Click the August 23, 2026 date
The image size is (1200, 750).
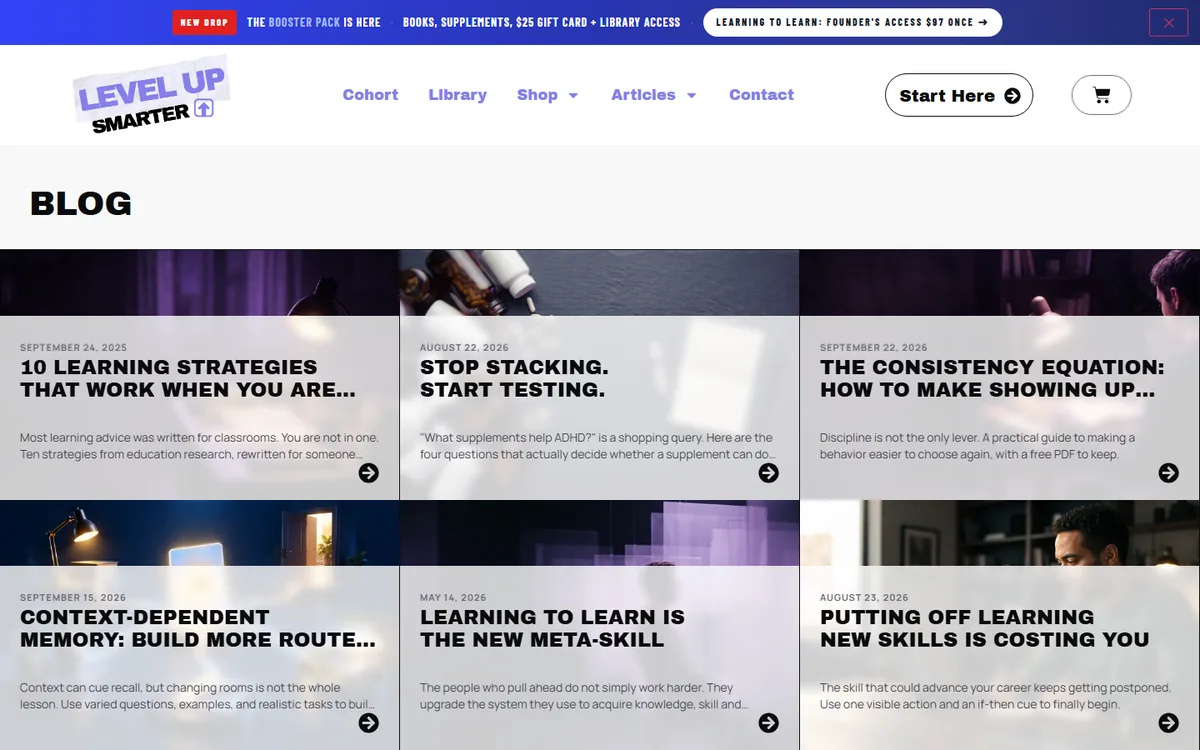[x=864, y=598]
